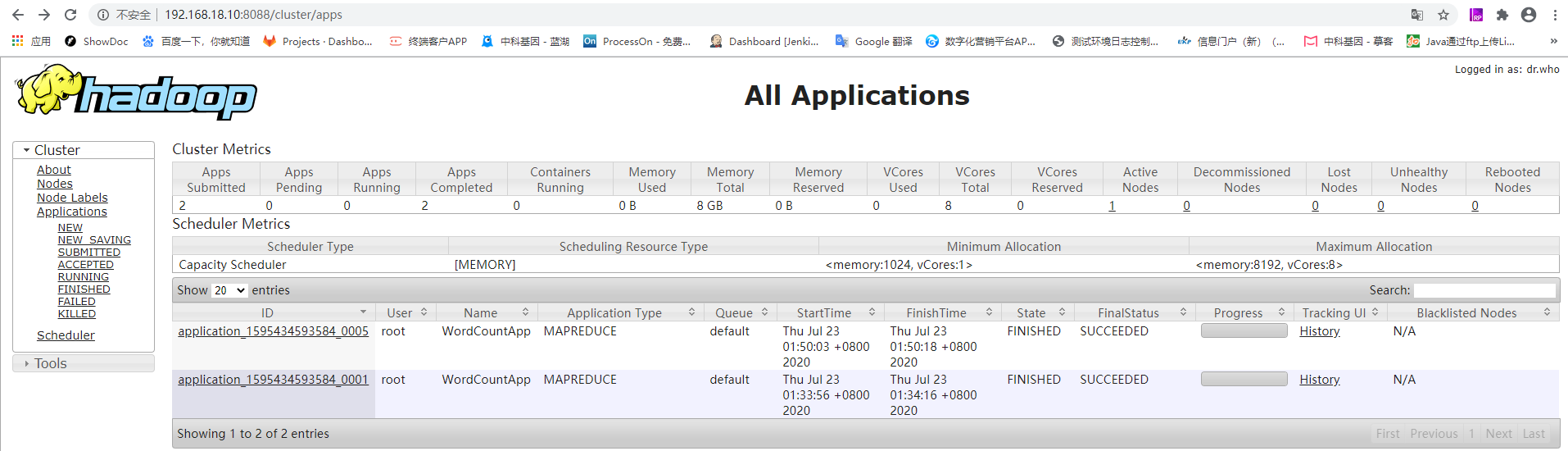Screen dimensions: 1568x451
Task: Sort table by ID column arrow
Action: pyautogui.click(x=363, y=312)
